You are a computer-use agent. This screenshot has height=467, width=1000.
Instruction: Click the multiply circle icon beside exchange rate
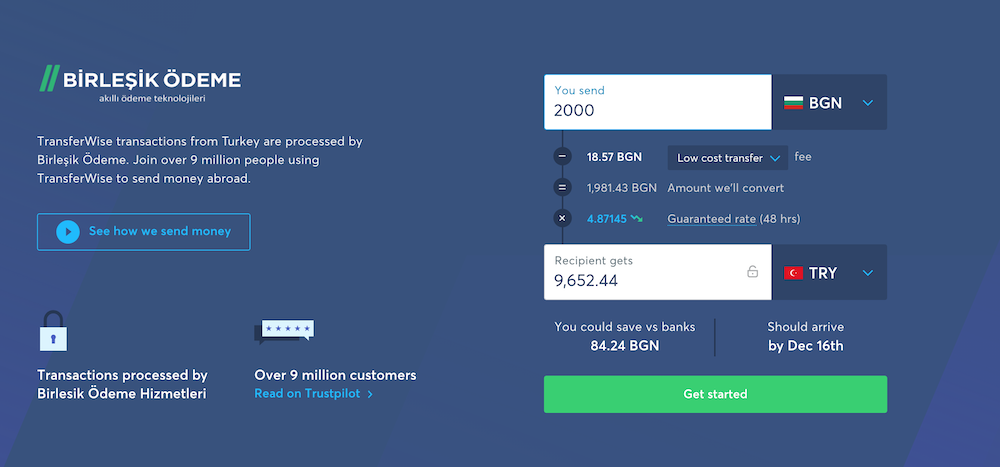562,218
